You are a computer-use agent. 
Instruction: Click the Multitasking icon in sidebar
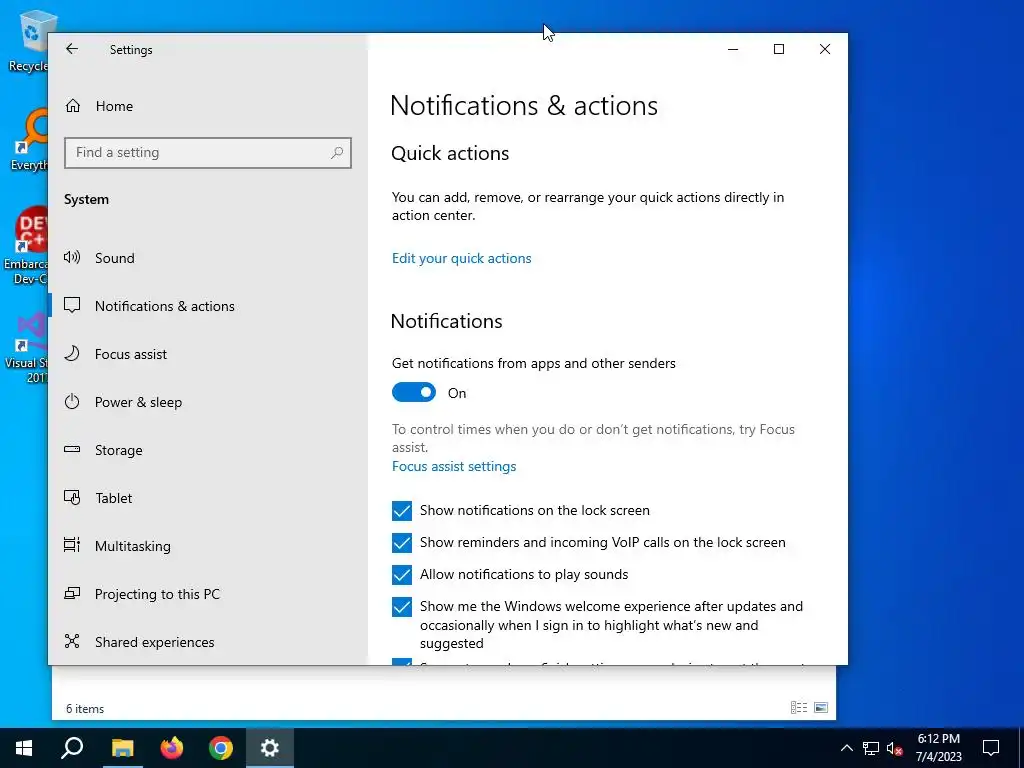72,545
